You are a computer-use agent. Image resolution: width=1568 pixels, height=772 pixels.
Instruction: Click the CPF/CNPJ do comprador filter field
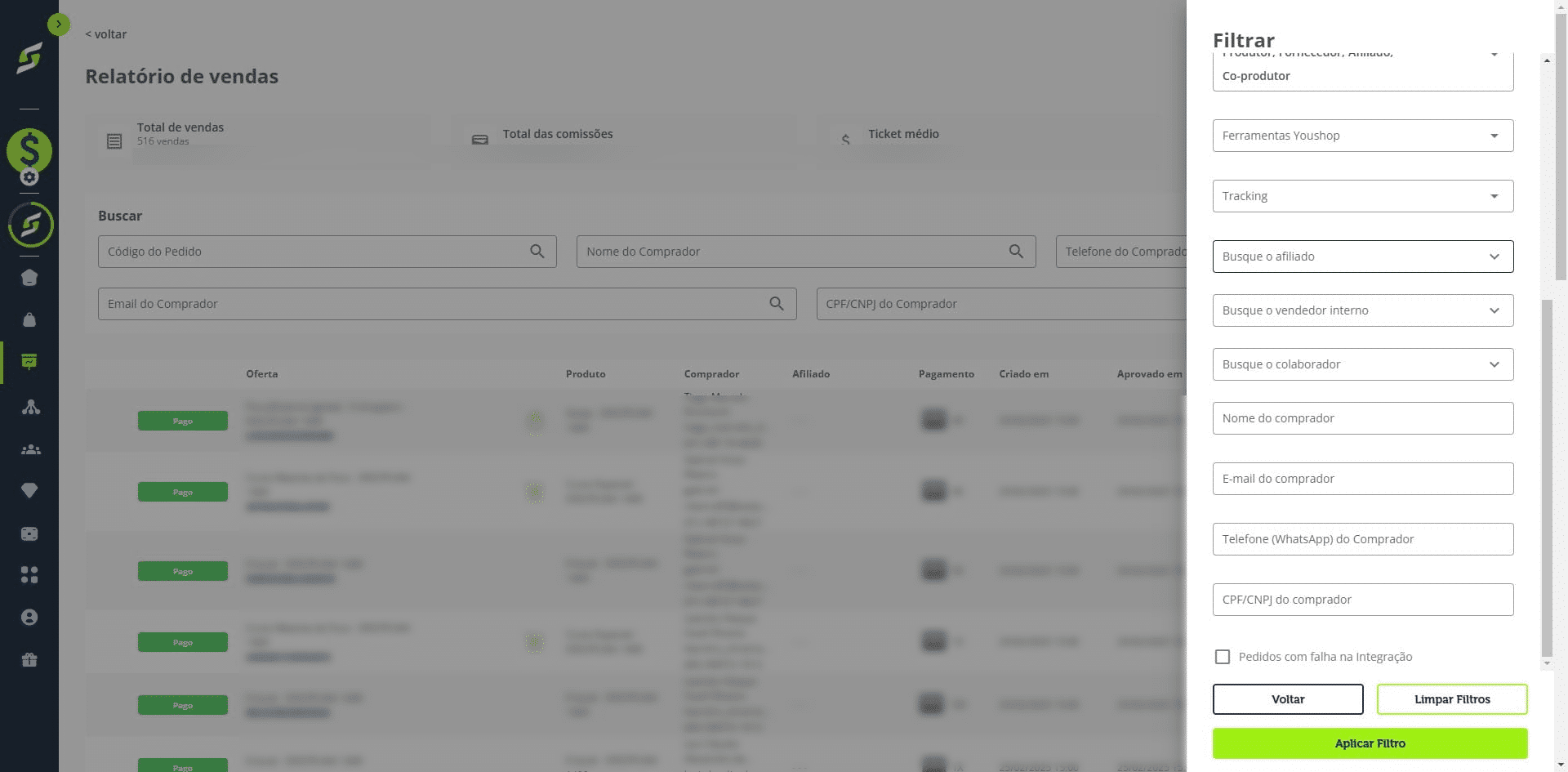point(1363,600)
